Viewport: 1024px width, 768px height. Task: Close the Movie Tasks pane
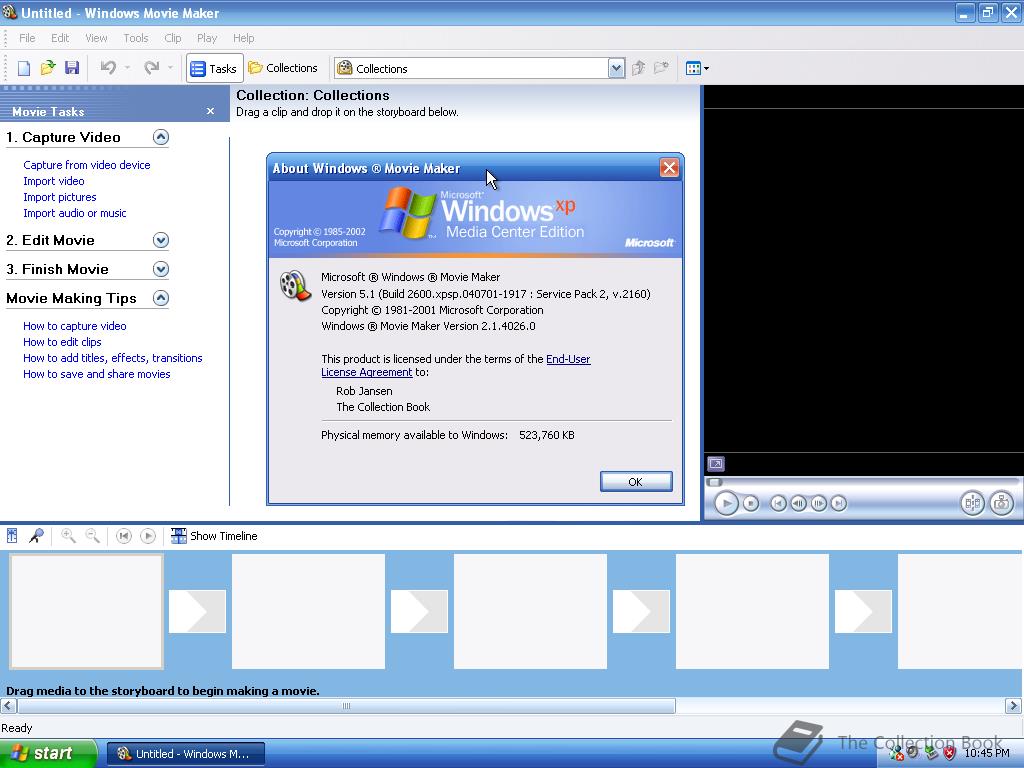(x=210, y=111)
